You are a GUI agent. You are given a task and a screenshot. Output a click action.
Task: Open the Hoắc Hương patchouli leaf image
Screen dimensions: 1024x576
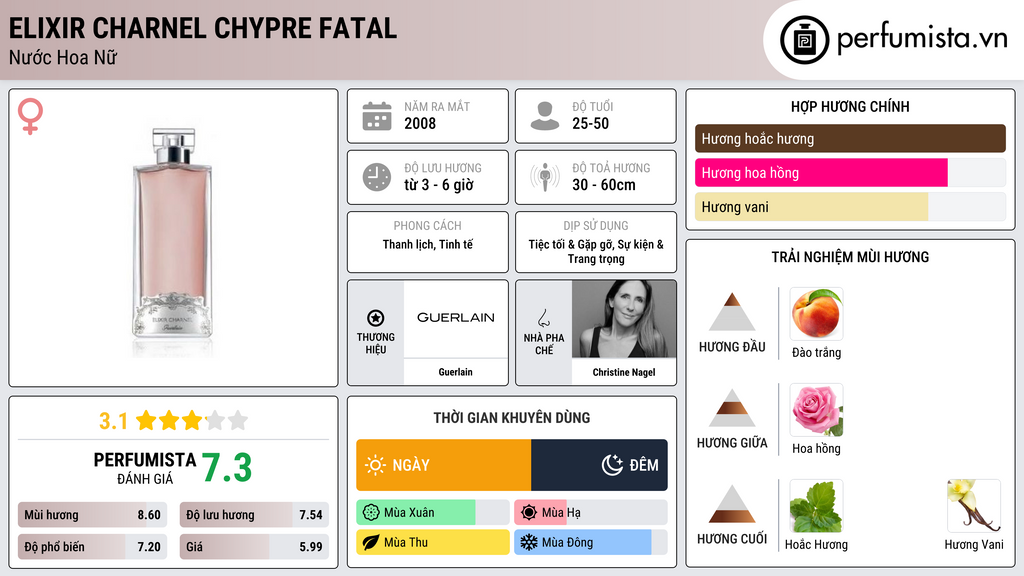point(816,505)
